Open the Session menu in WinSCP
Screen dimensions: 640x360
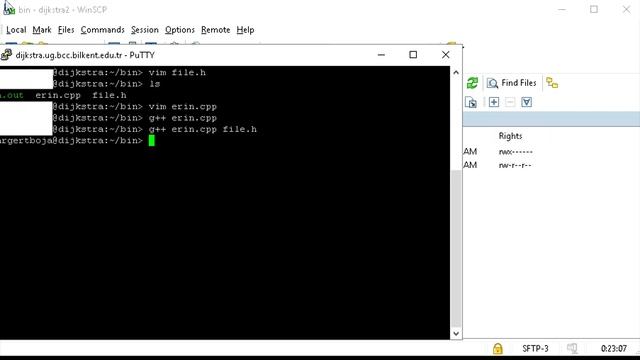click(144, 30)
